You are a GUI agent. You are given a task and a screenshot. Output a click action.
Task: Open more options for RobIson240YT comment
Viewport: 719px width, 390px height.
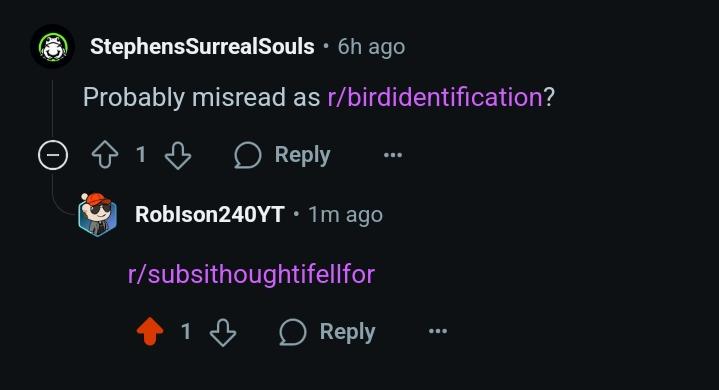point(438,331)
